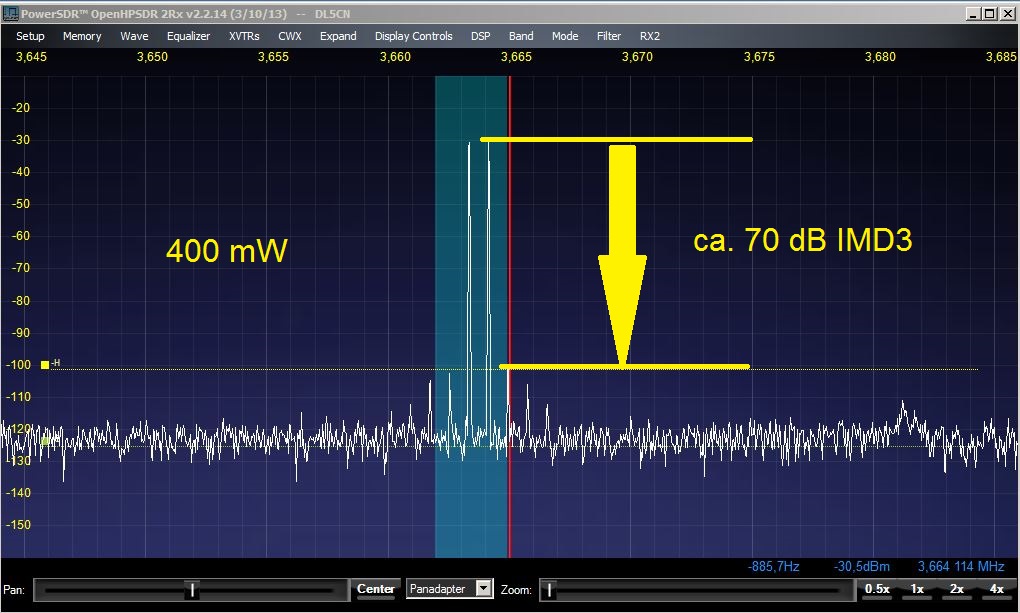The height and width of the screenshot is (613, 1020).
Task: Open the Memory menu
Action: (x=82, y=36)
